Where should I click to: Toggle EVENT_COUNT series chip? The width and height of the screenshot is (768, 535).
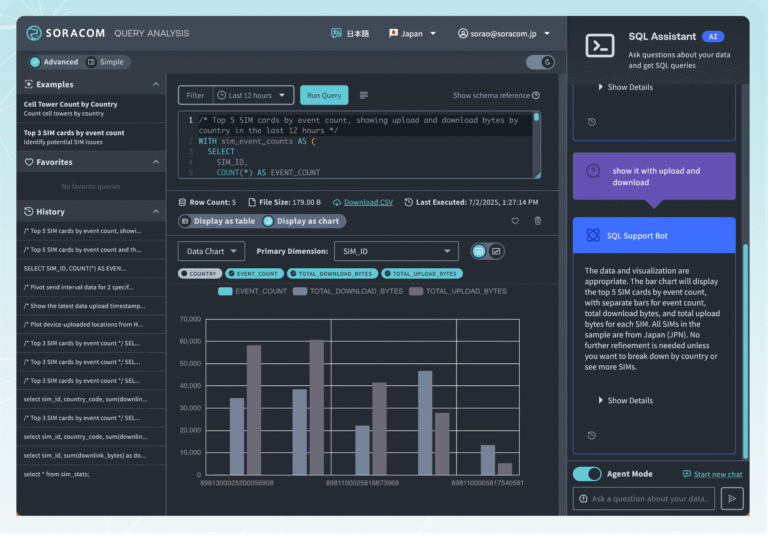(254, 273)
